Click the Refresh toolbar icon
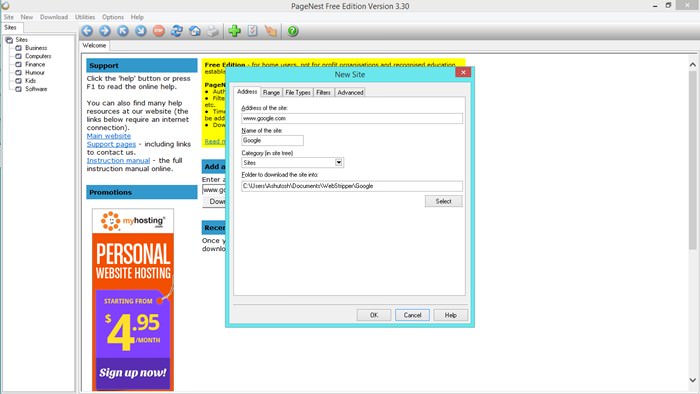This screenshot has width=700, height=394. coord(177,31)
